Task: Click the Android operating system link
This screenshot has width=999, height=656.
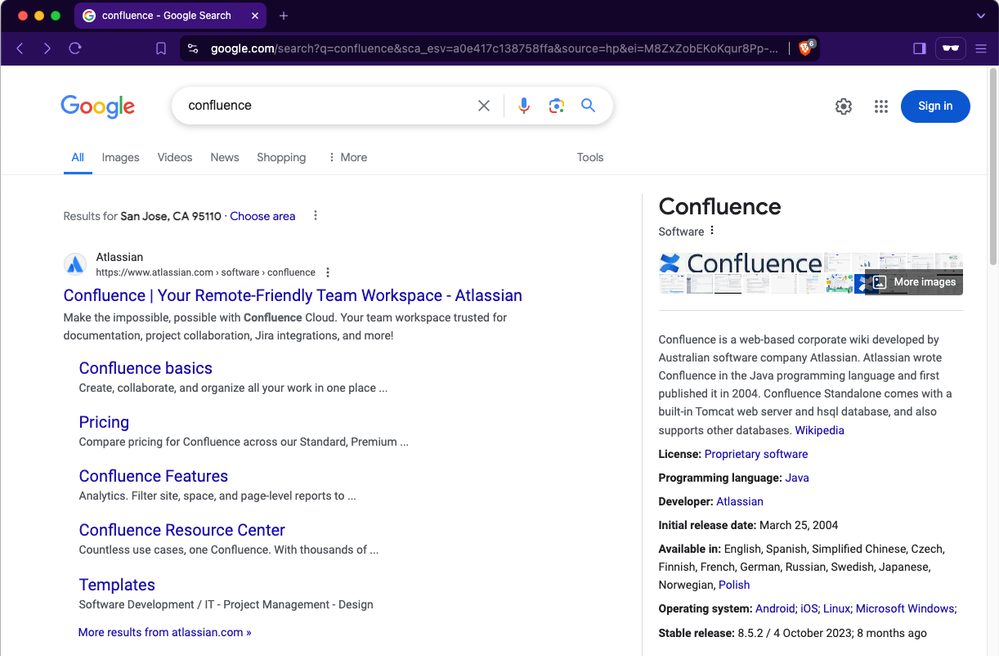Action: pyautogui.click(x=775, y=608)
